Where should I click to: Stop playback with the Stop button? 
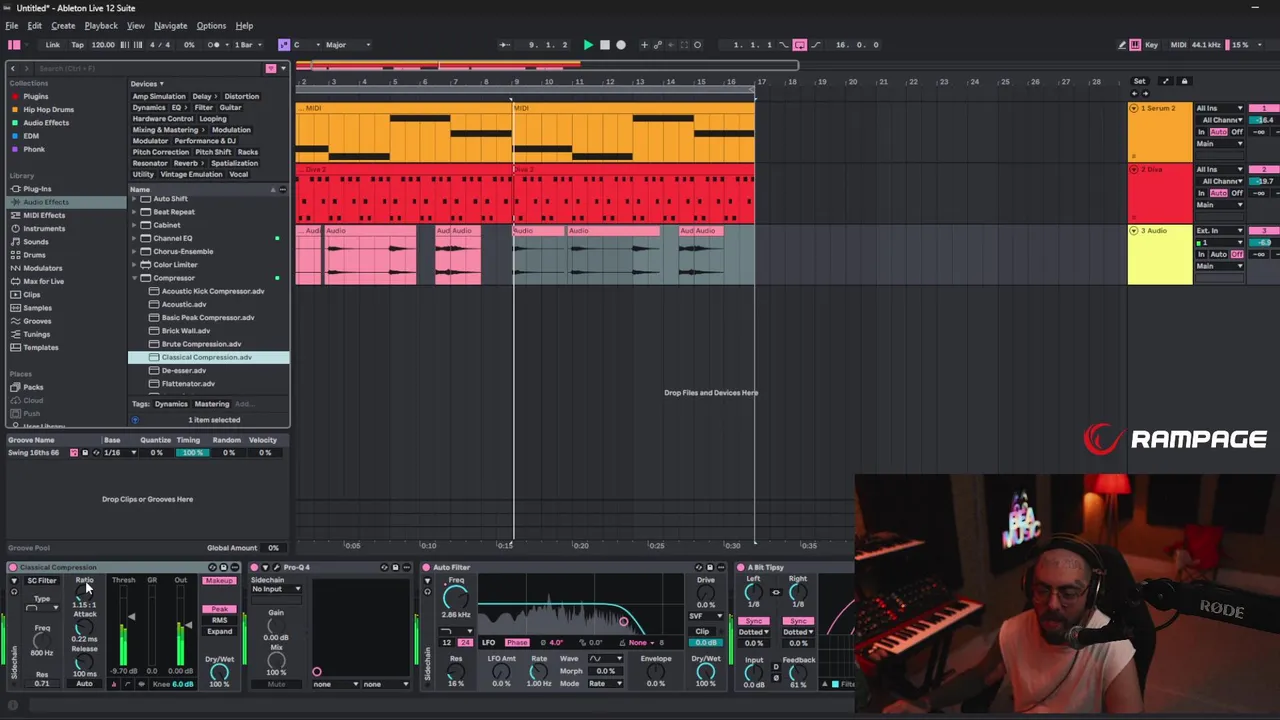(604, 45)
